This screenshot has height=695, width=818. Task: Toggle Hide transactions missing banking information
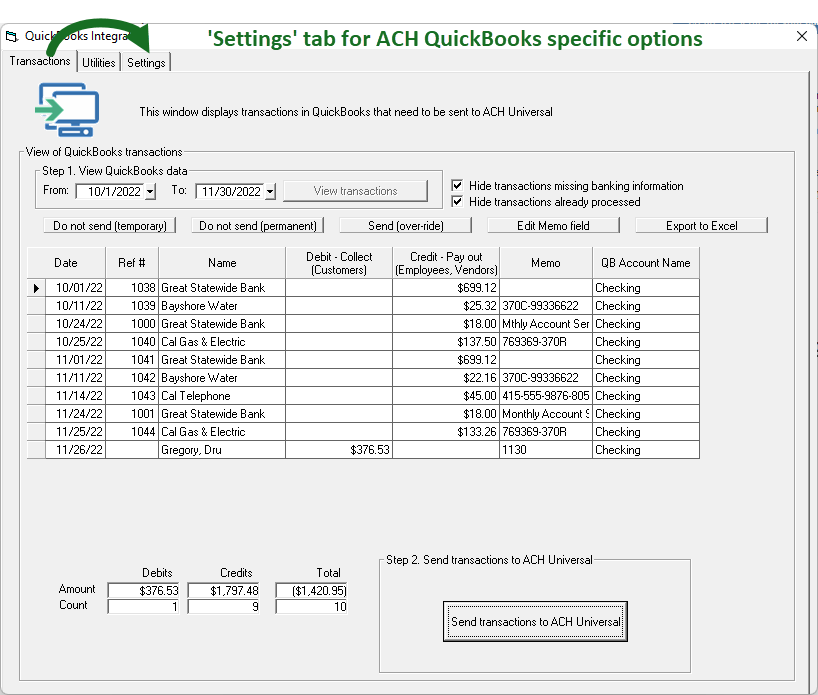point(458,186)
